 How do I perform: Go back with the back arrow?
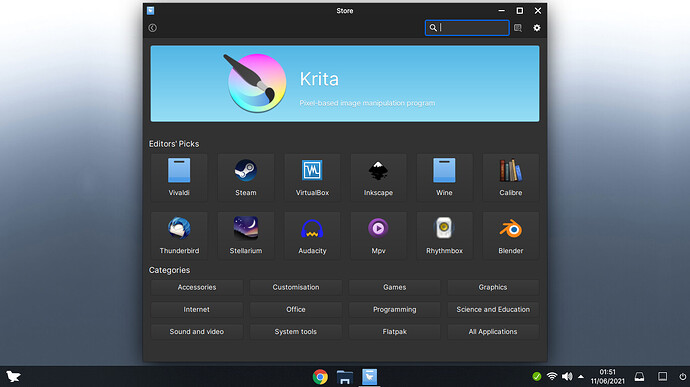coord(153,28)
